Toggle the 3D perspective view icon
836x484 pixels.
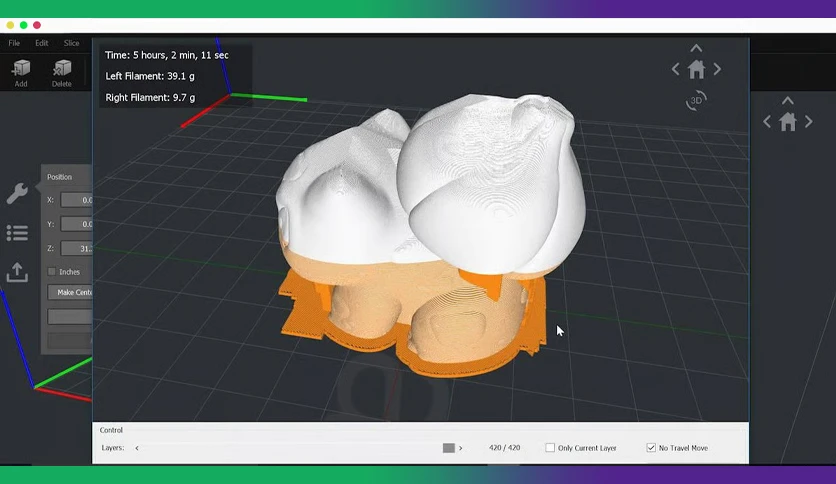(x=696, y=100)
